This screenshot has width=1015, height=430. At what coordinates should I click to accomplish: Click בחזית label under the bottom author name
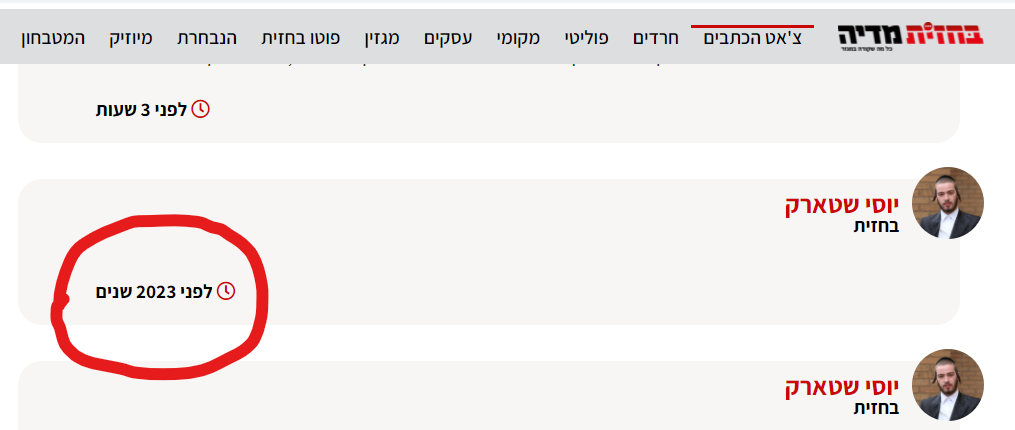coord(876,408)
